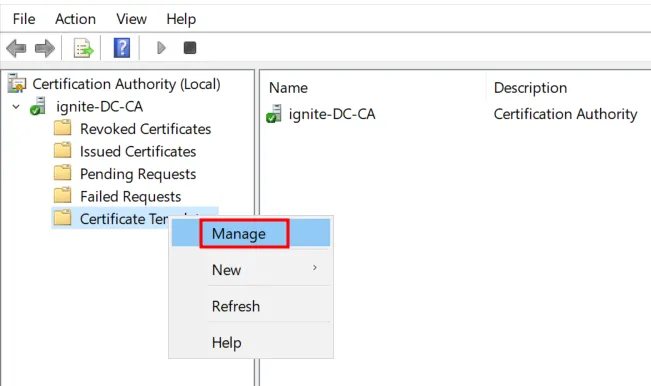Open the View menu
Screen dimensions: 651x386
131,19
